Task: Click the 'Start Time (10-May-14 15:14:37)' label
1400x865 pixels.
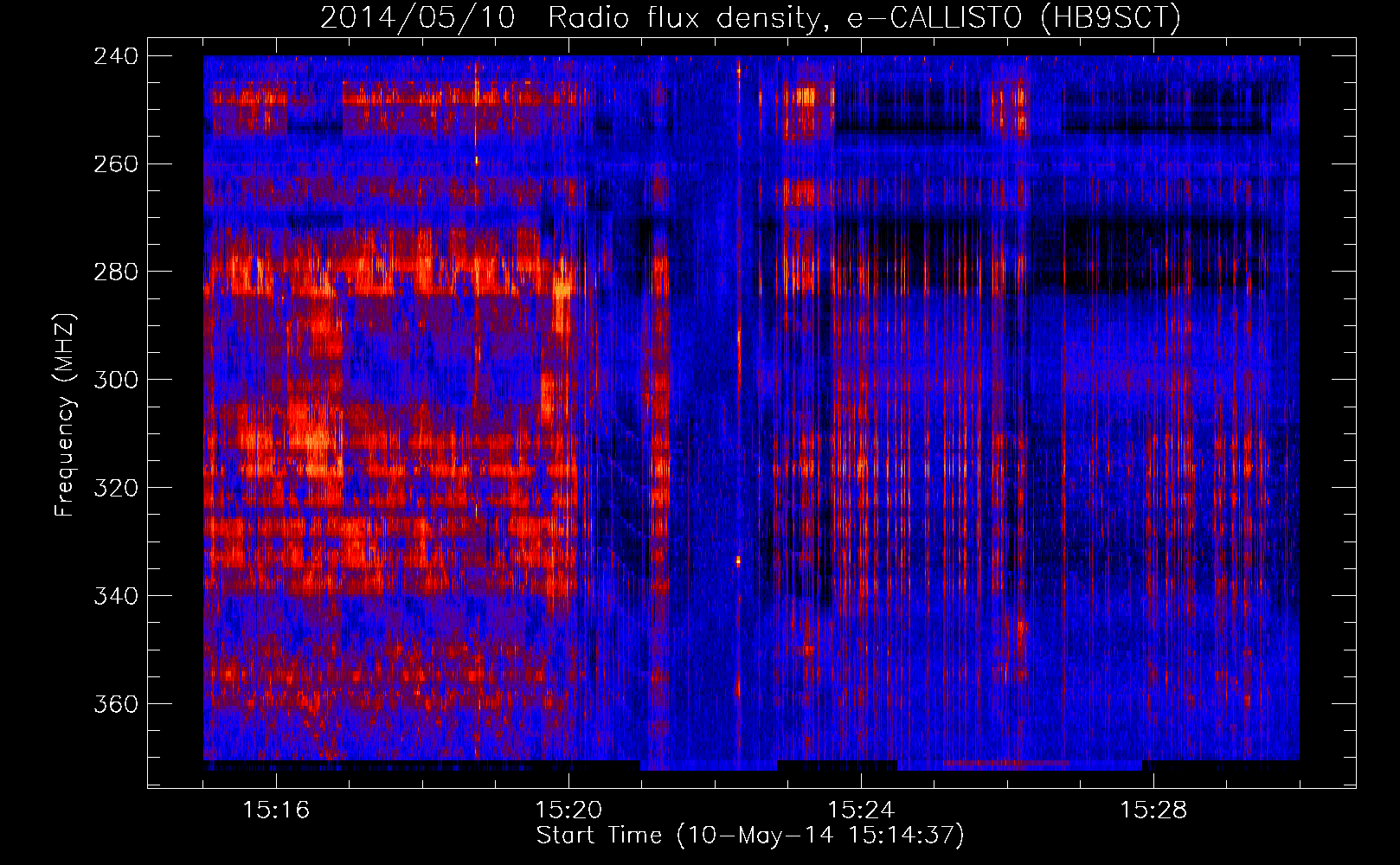Action: coord(750,836)
